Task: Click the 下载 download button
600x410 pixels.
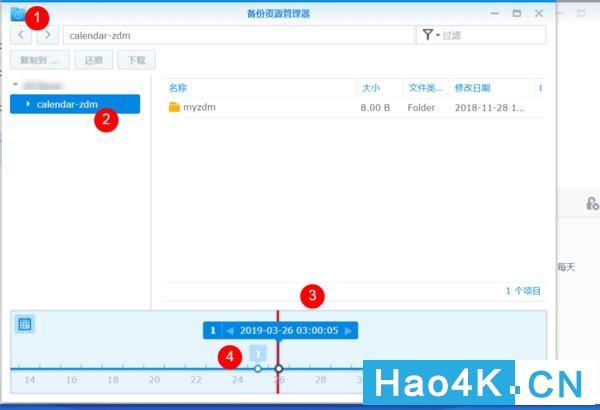Action: [x=137, y=60]
